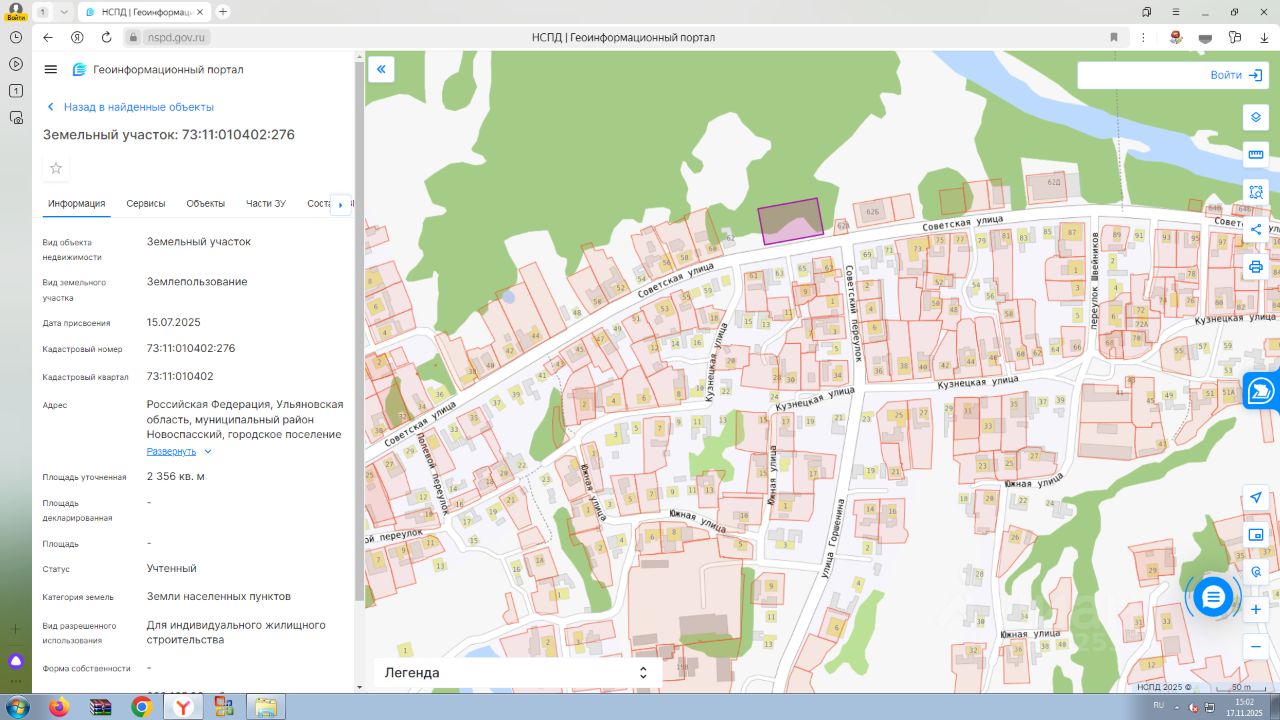
Task: Add land plot to favorites star
Action: [x=56, y=168]
